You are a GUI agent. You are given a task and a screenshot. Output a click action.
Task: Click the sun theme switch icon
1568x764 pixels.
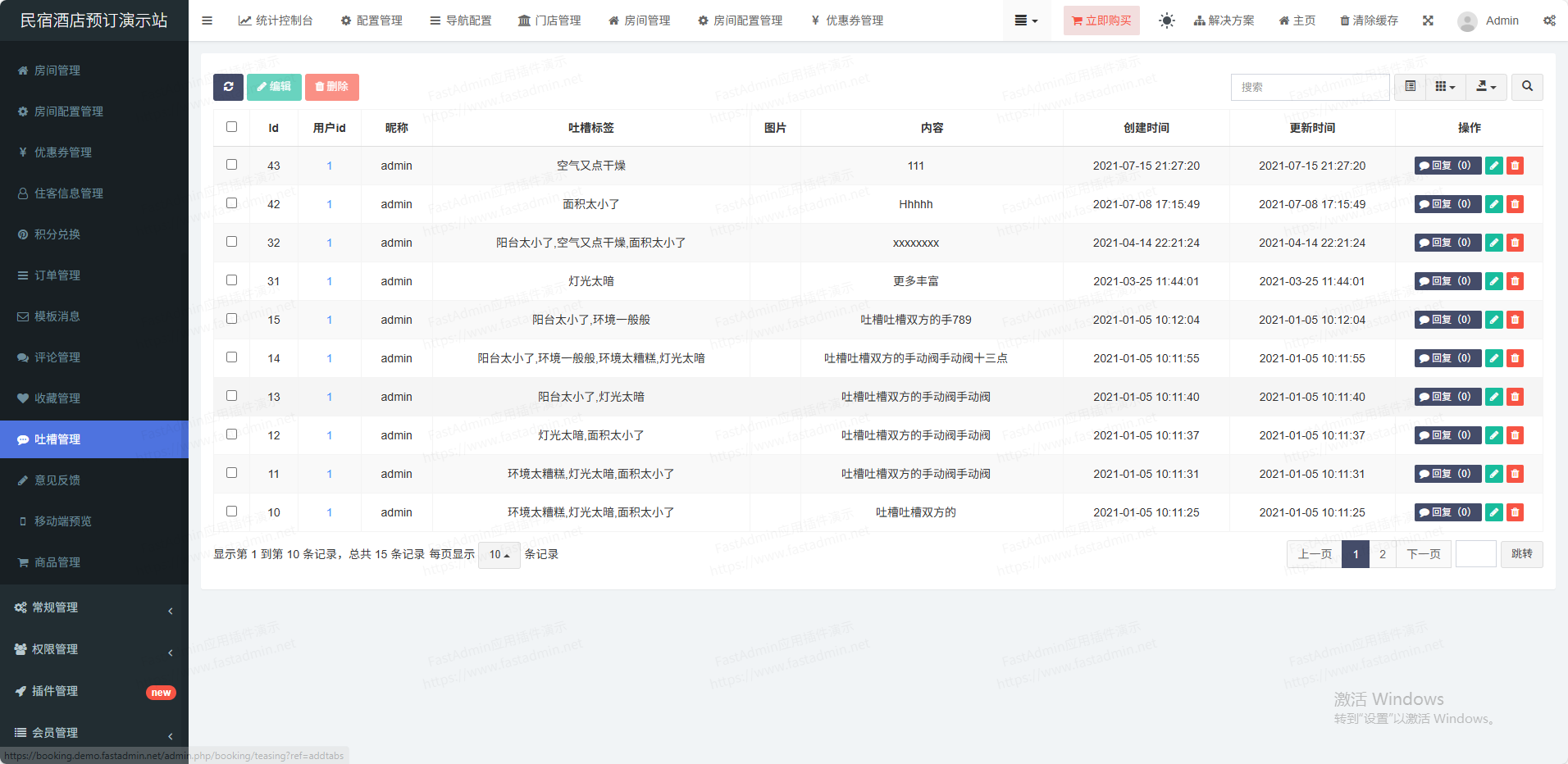pyautogui.click(x=1166, y=20)
